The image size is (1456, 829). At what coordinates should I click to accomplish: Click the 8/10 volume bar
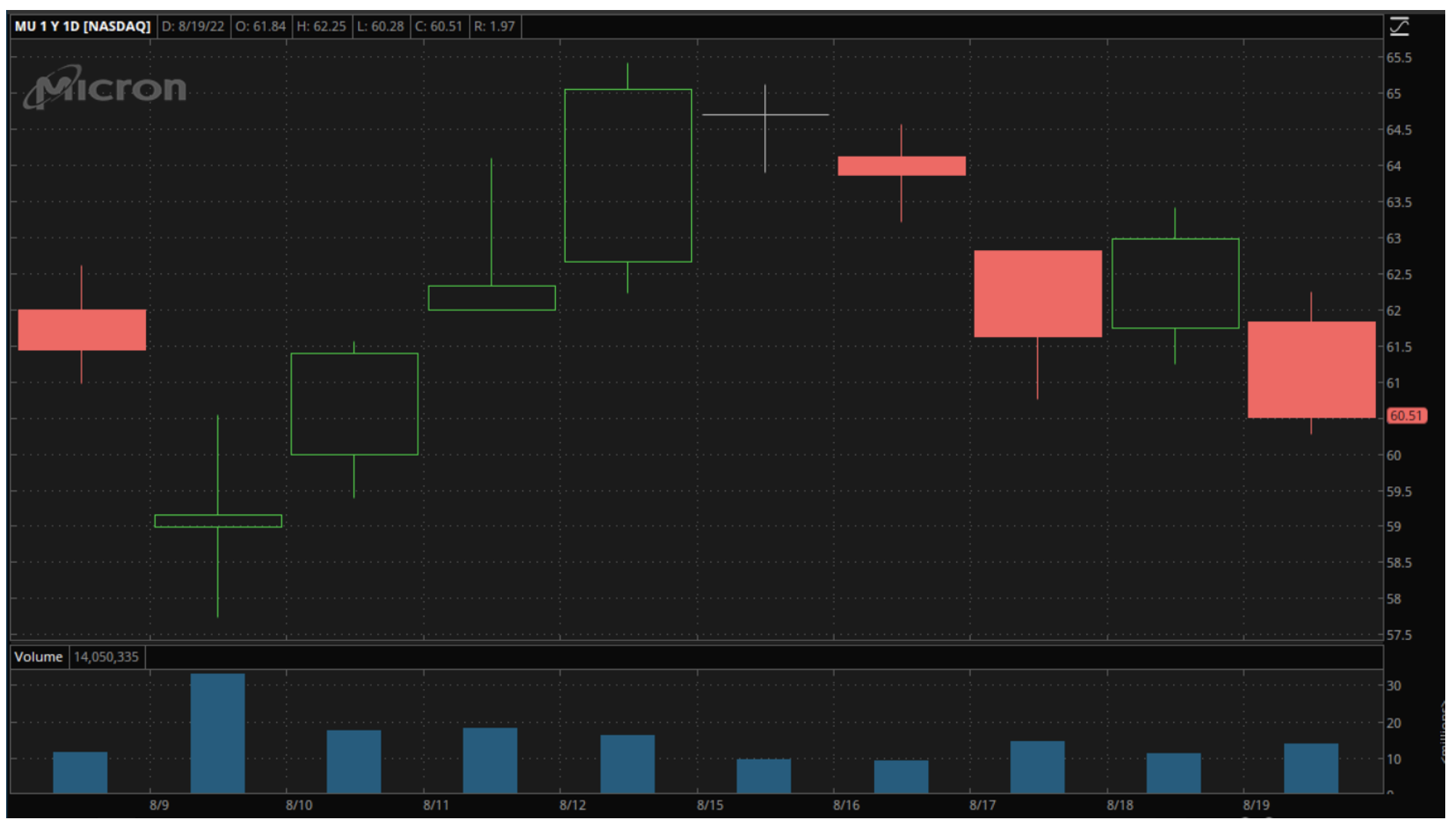pyautogui.click(x=354, y=761)
